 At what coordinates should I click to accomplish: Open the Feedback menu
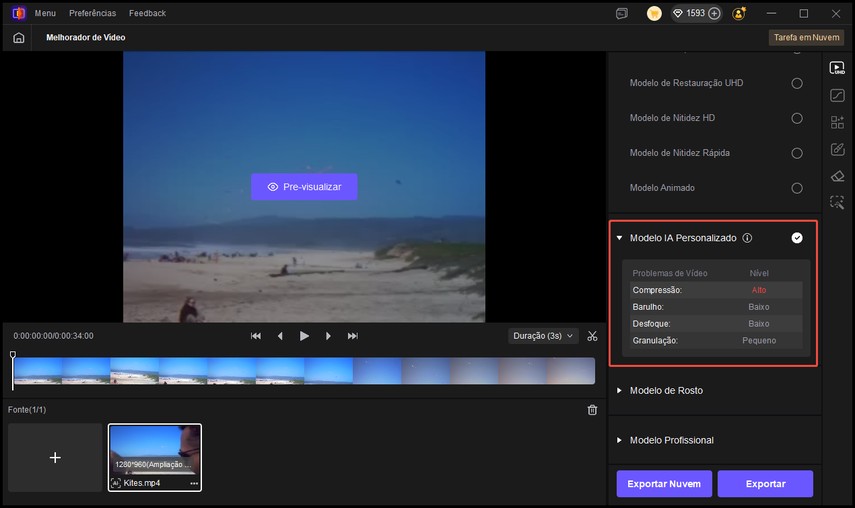click(x=147, y=13)
